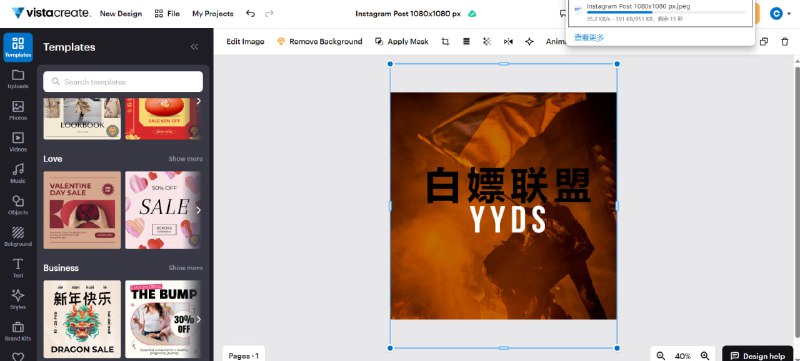Click Remove Background
The width and height of the screenshot is (800, 361).
320,42
